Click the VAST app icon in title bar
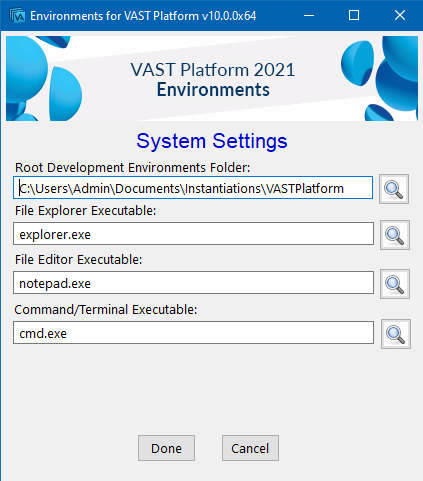Screen dimensions: 423x481 pyautogui.click(x=17, y=15)
